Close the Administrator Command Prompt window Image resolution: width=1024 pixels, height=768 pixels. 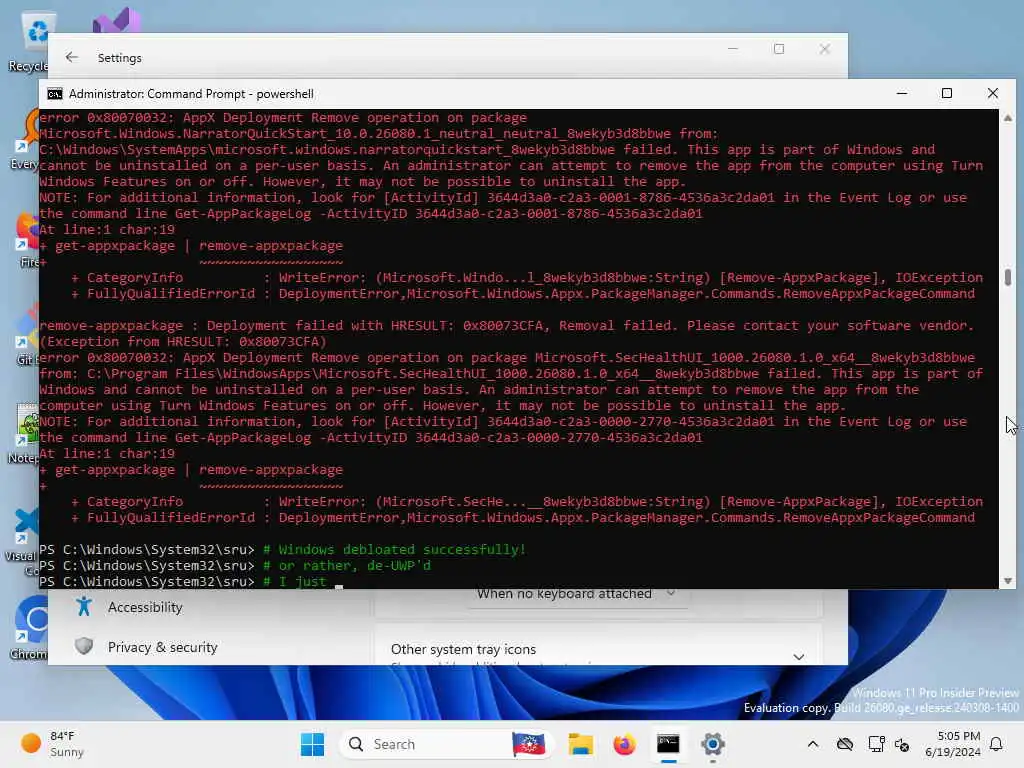point(993,93)
